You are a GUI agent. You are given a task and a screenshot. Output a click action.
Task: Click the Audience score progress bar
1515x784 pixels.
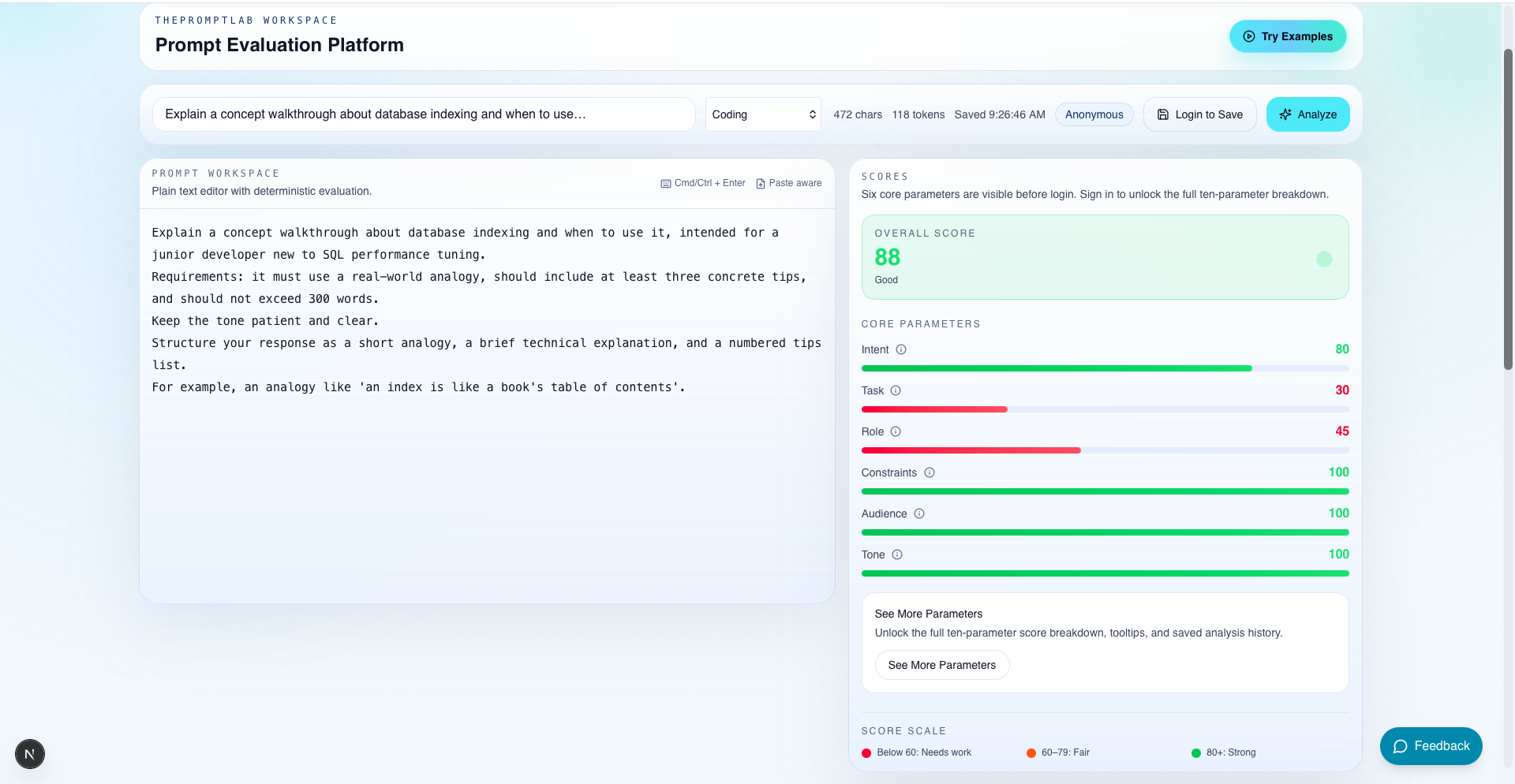(x=1105, y=532)
